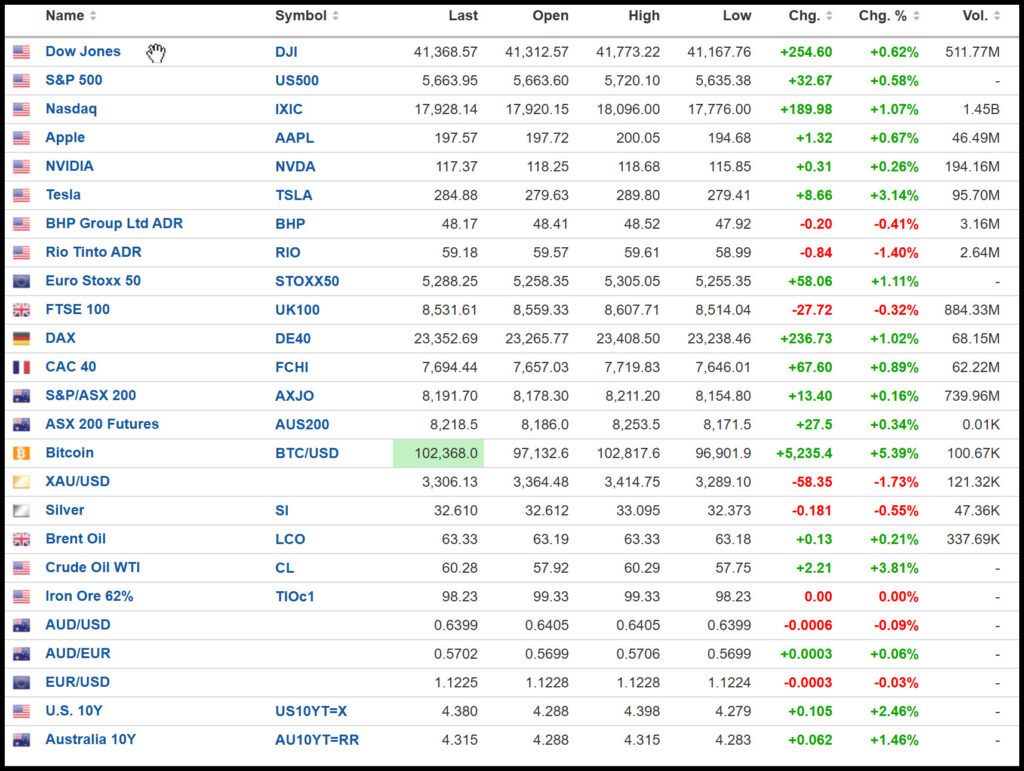The width and height of the screenshot is (1024, 771).
Task: Sort by the Vol. column header
Action: [980, 16]
